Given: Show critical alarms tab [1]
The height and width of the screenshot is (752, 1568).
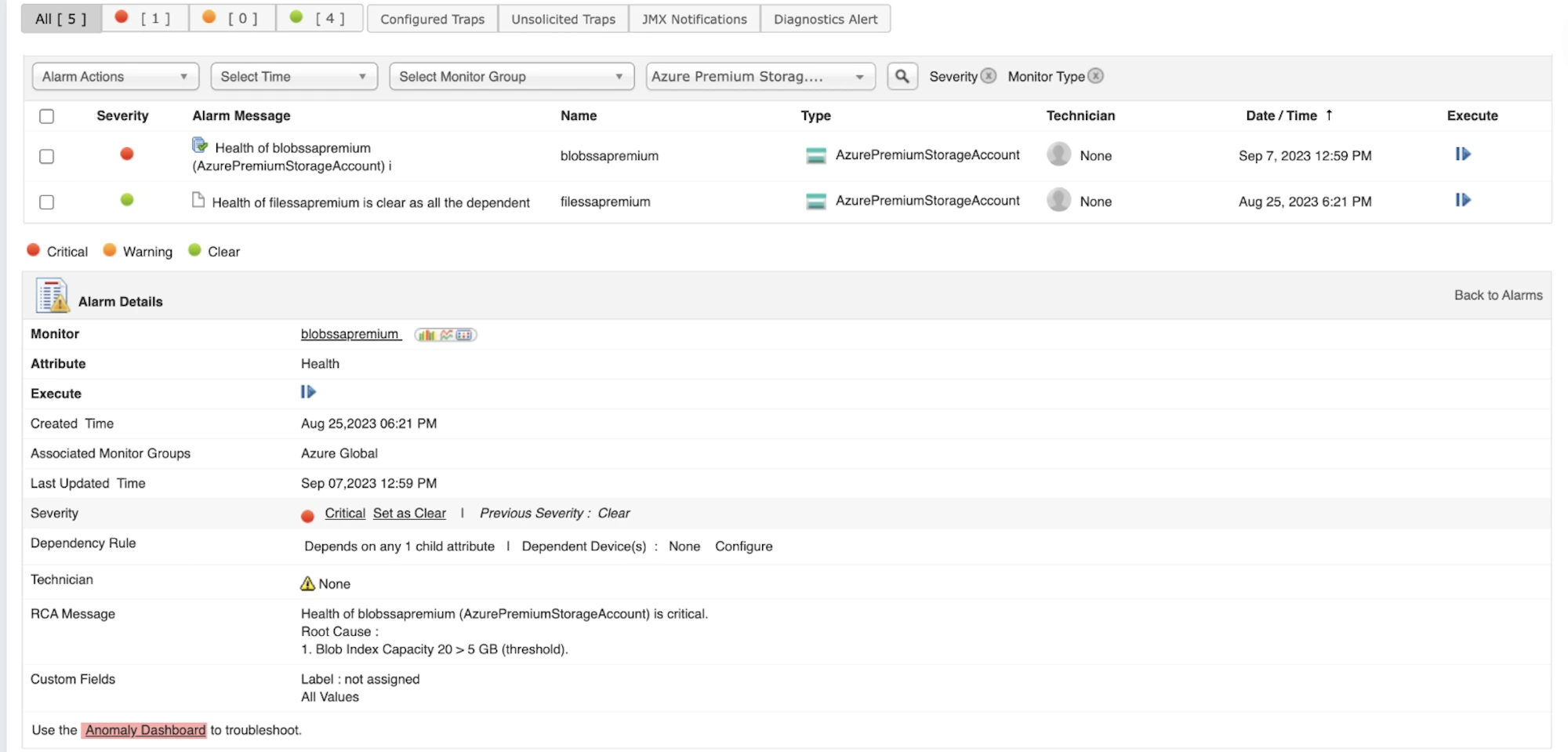Looking at the screenshot, I should (x=144, y=19).
